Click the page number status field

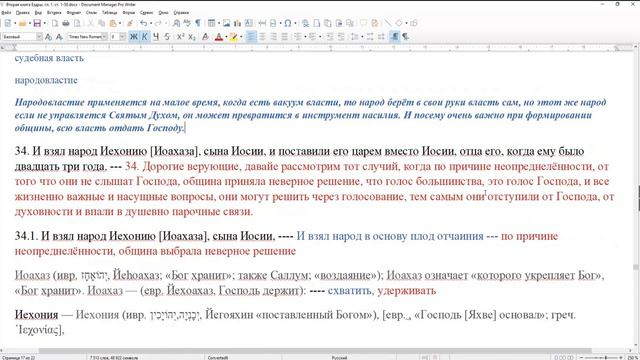[x=19, y=358]
